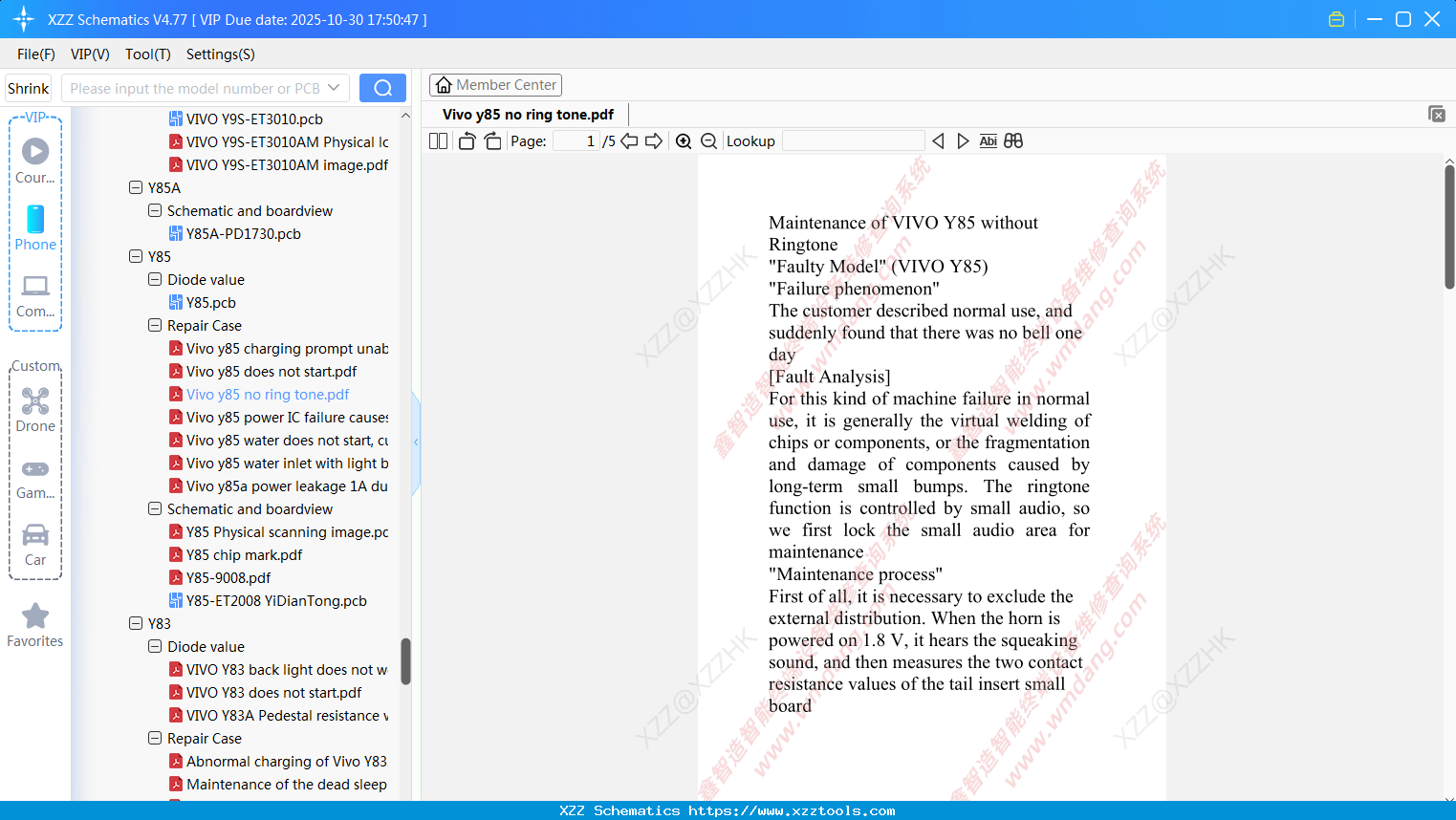1456x820 pixels.
Task: Open Y85 chip mark.pdf
Action: [x=235, y=555]
